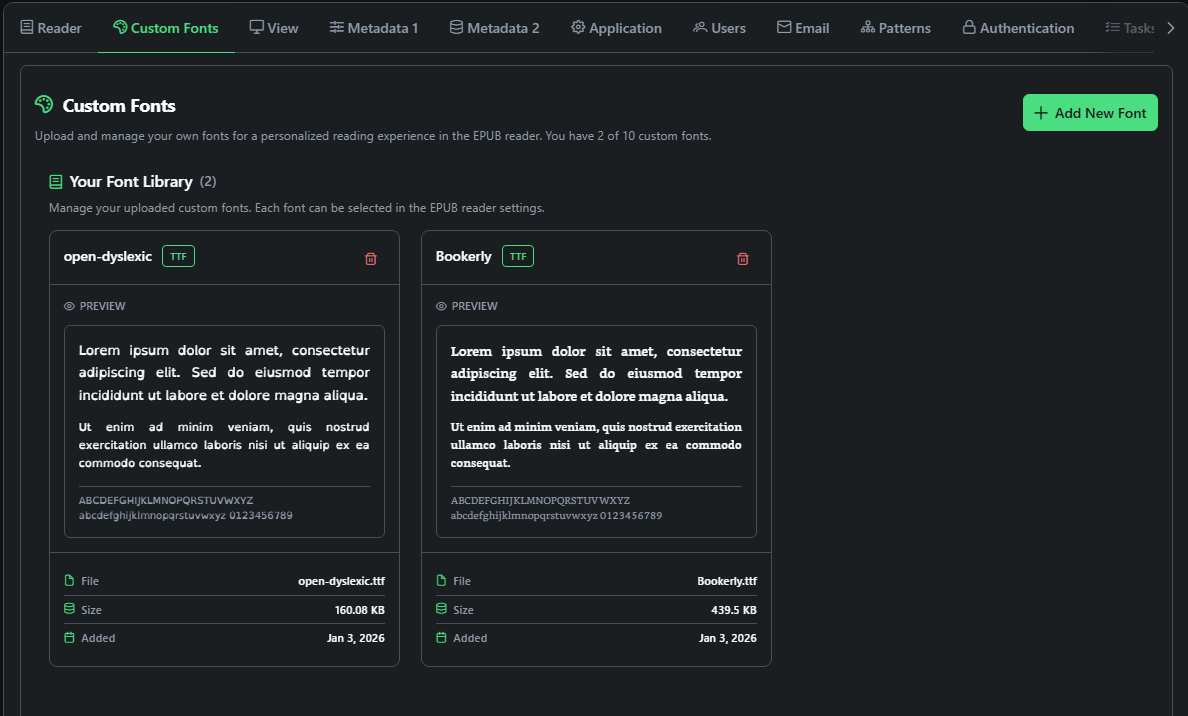Screen dimensions: 1188x716
Task: Click the Size database icon for Bookerly
Action: 441,609
